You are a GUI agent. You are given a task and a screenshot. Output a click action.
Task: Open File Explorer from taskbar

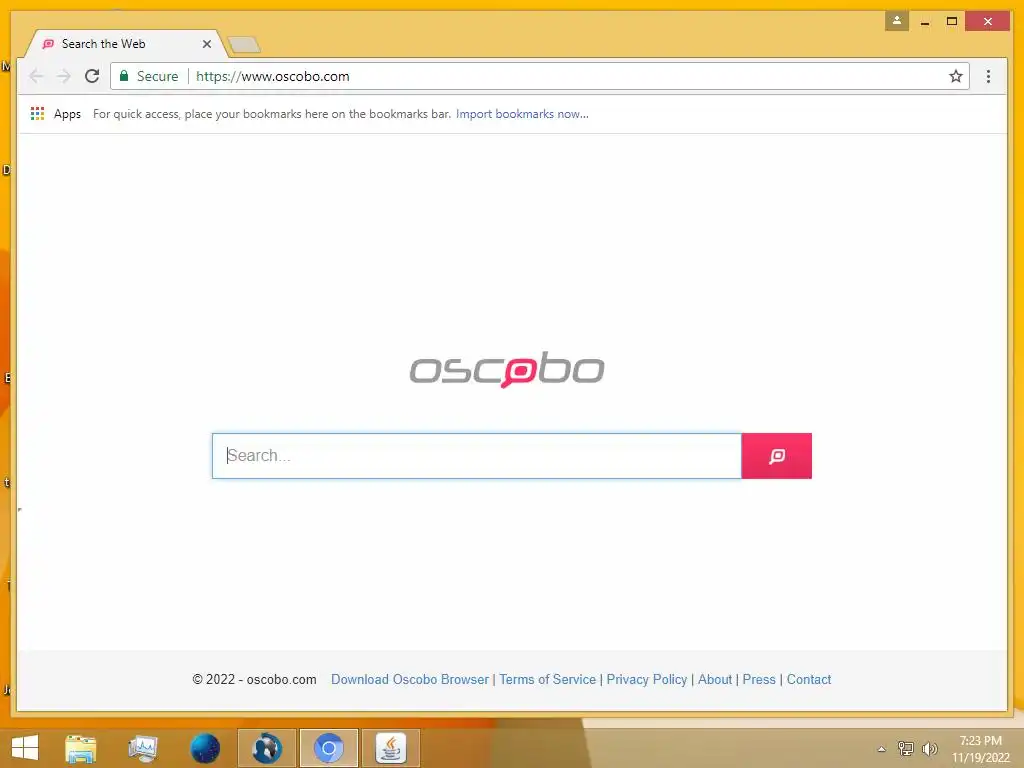point(80,748)
